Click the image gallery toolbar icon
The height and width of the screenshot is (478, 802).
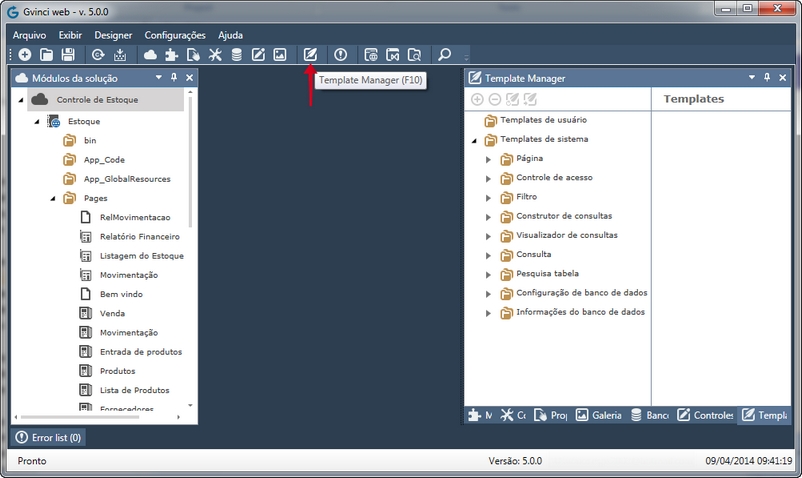click(280, 55)
